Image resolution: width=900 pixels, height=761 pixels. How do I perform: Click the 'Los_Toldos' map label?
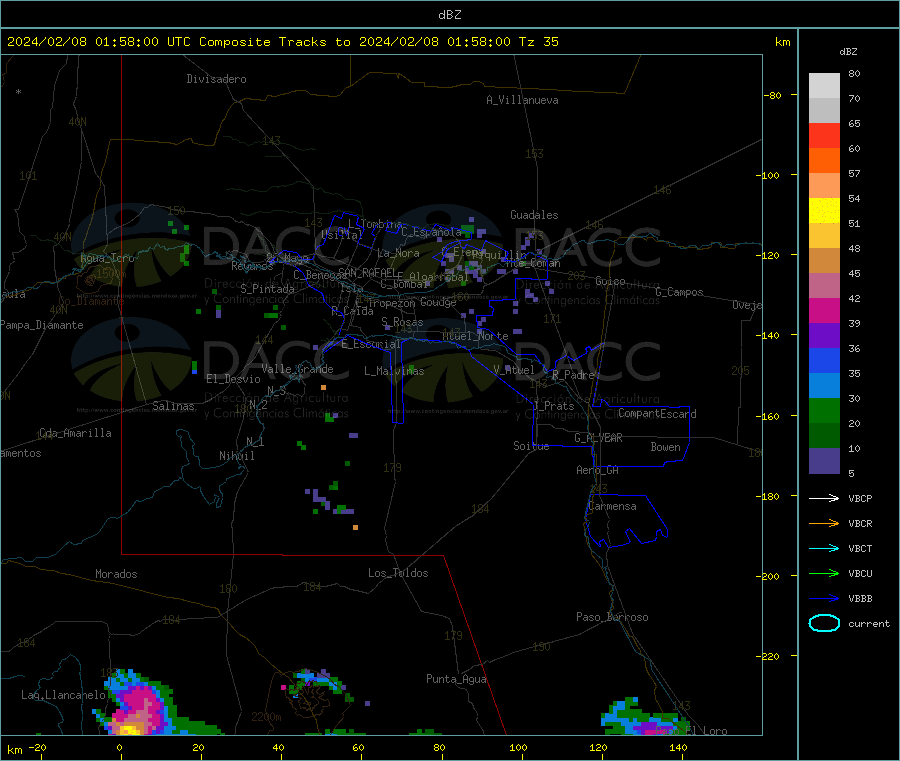click(398, 573)
